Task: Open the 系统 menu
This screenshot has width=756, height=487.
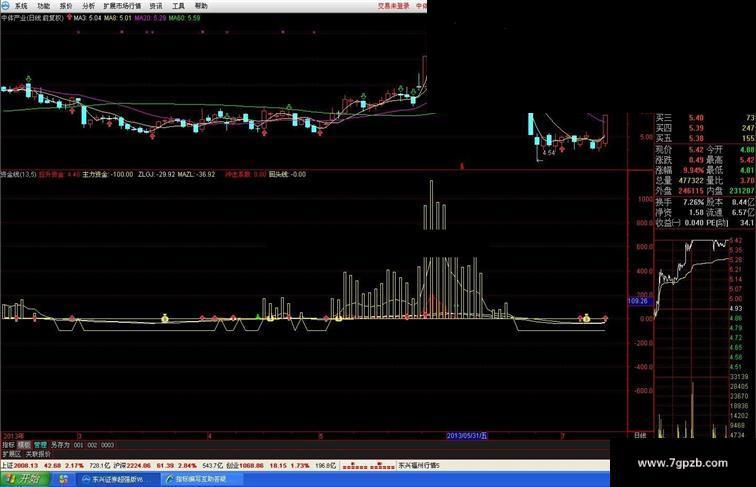Action: click(21, 6)
